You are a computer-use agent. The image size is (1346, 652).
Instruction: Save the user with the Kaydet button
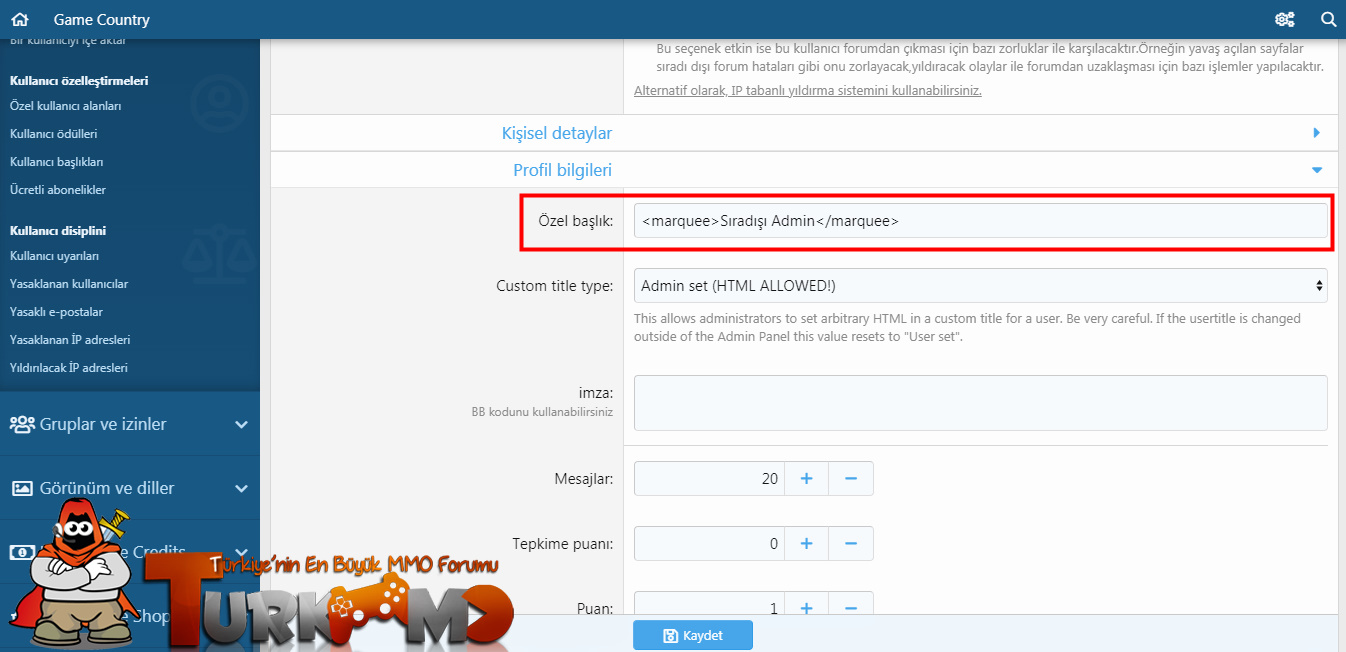coord(693,635)
